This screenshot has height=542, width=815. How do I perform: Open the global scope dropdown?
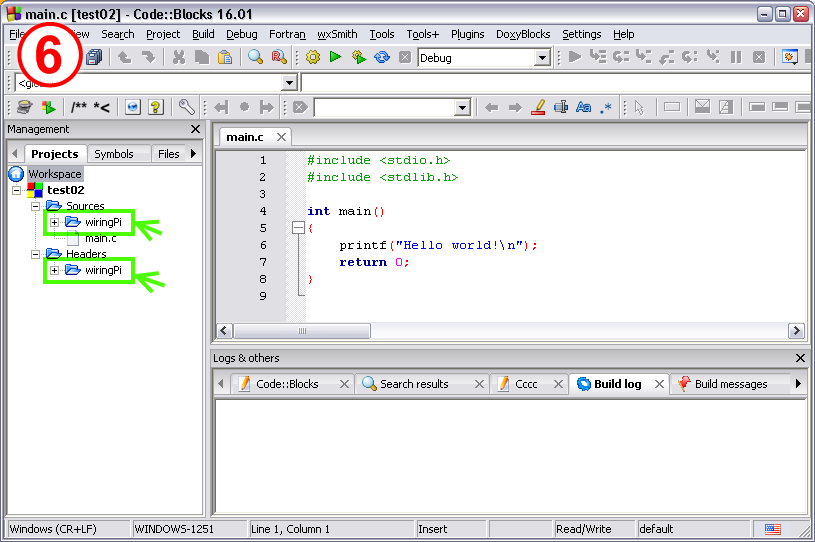[289, 83]
